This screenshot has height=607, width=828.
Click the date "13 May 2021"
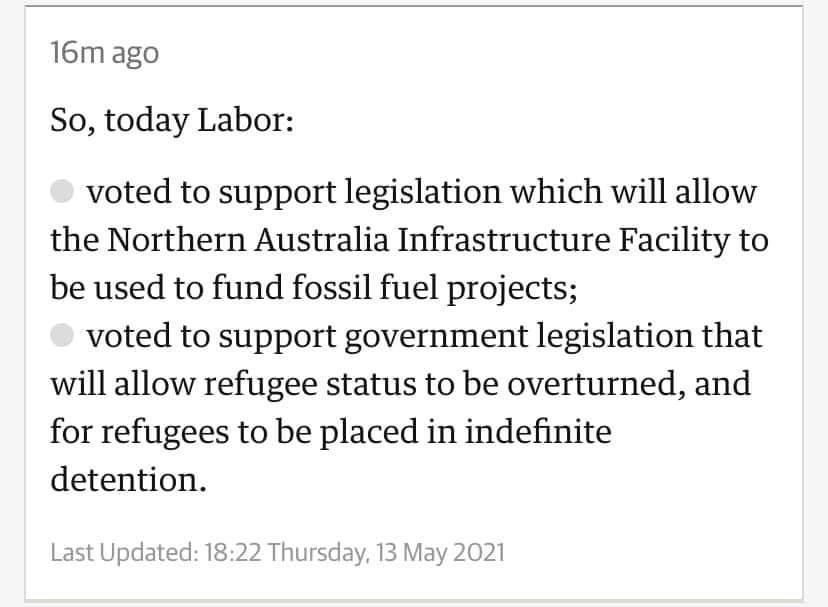(440, 553)
